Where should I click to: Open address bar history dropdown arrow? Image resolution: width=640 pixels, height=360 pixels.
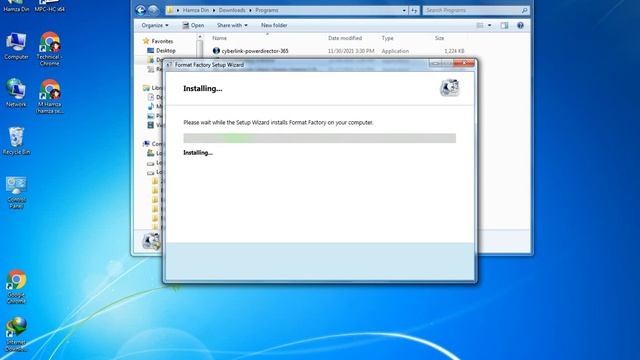404,10
